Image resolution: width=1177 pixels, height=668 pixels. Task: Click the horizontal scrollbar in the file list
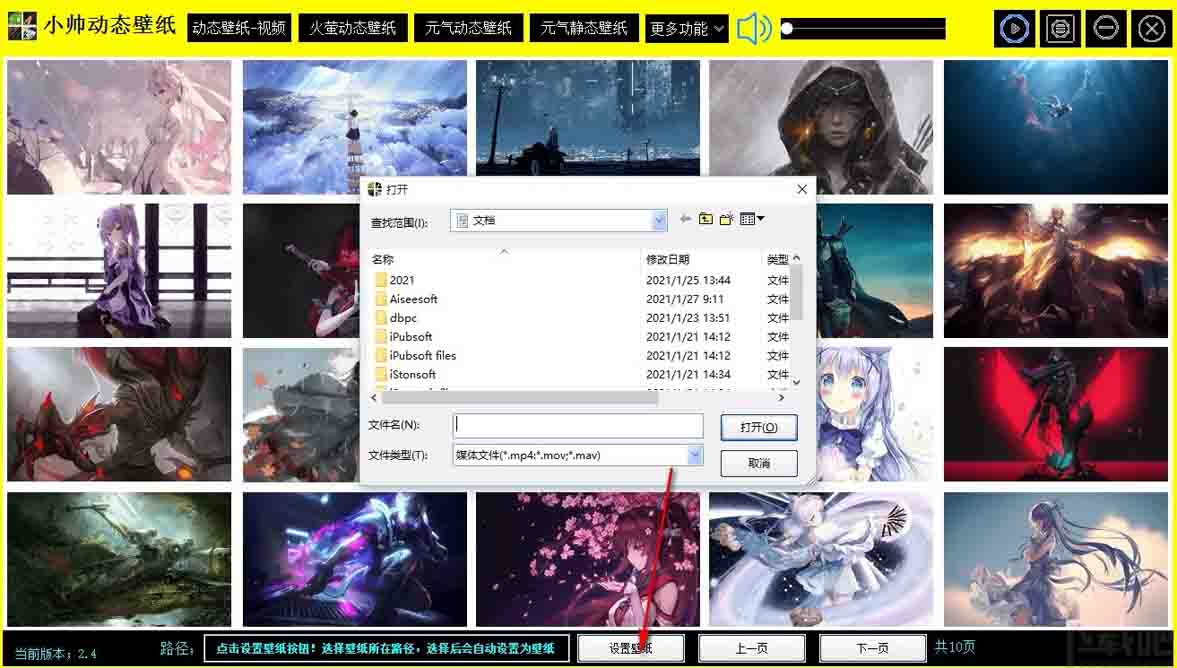click(x=519, y=398)
